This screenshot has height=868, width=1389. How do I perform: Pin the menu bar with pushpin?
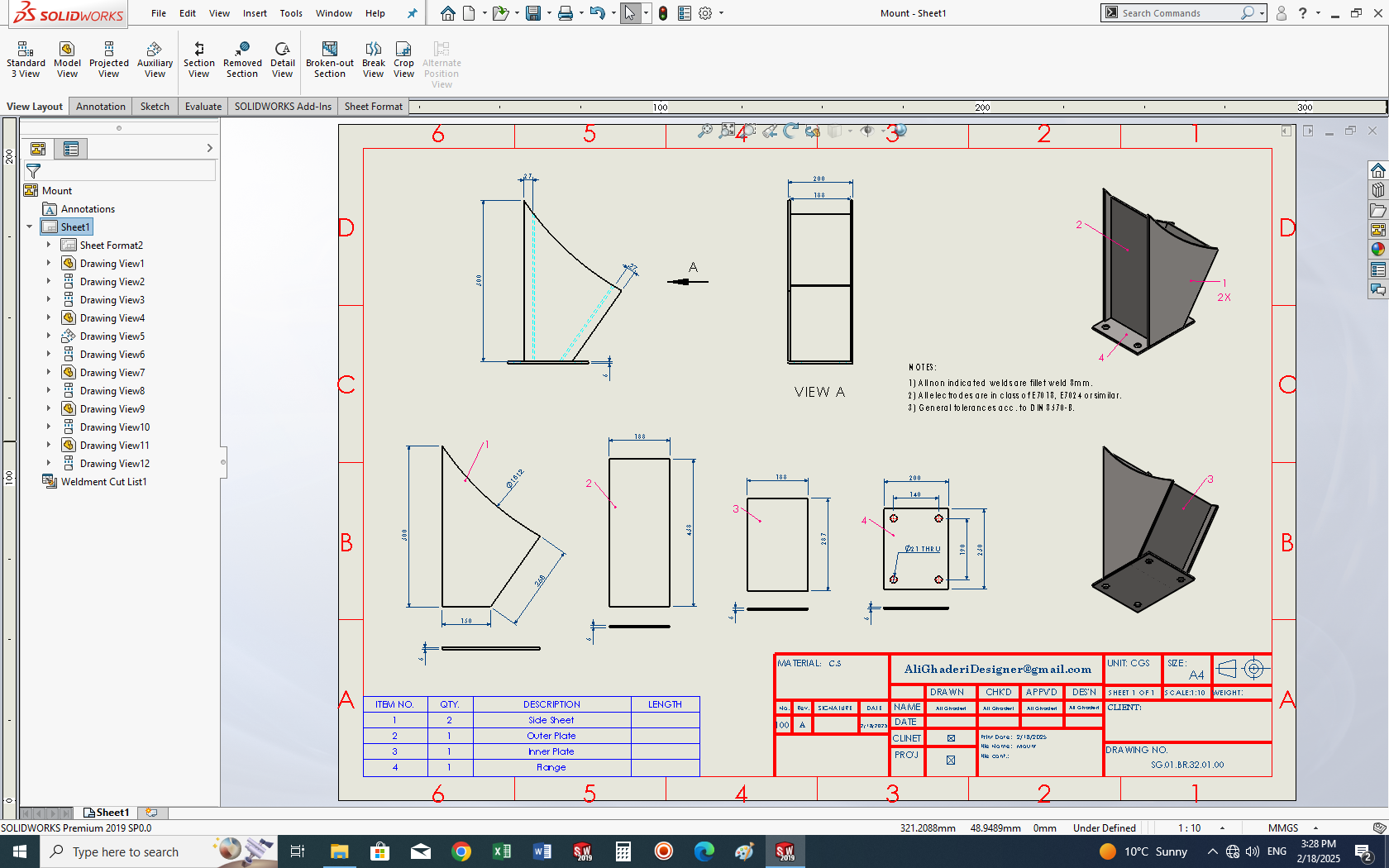412,13
